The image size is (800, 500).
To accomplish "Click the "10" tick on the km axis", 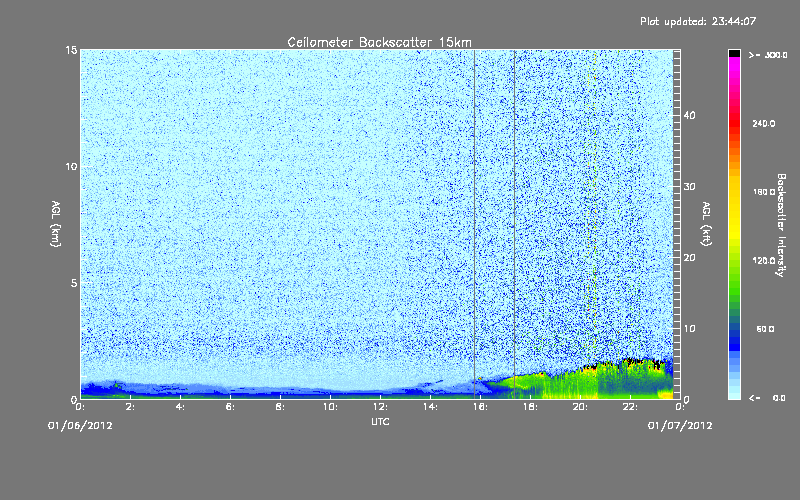I will [71, 166].
